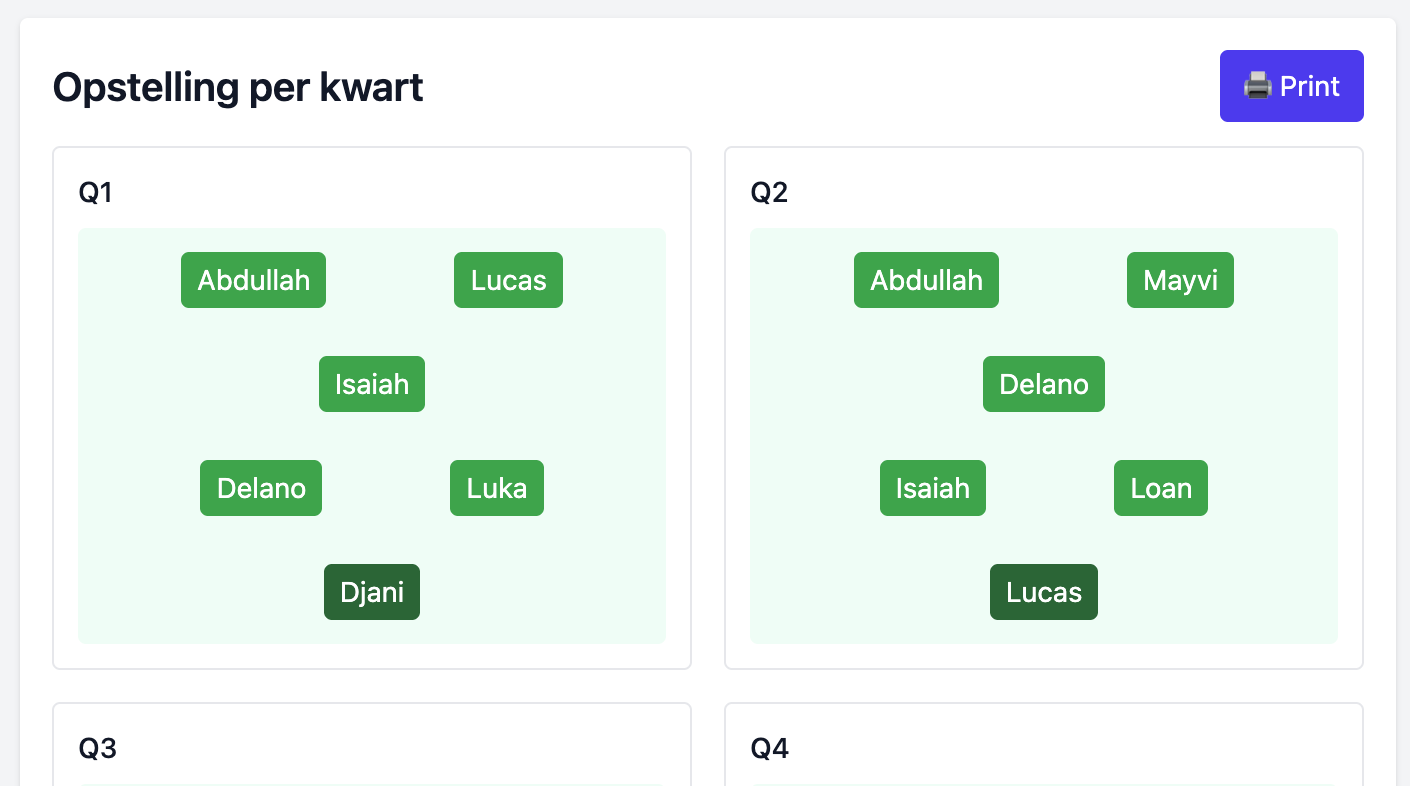Select Loan in the Q2 lineup
The height and width of the screenshot is (786, 1410).
click(1160, 488)
